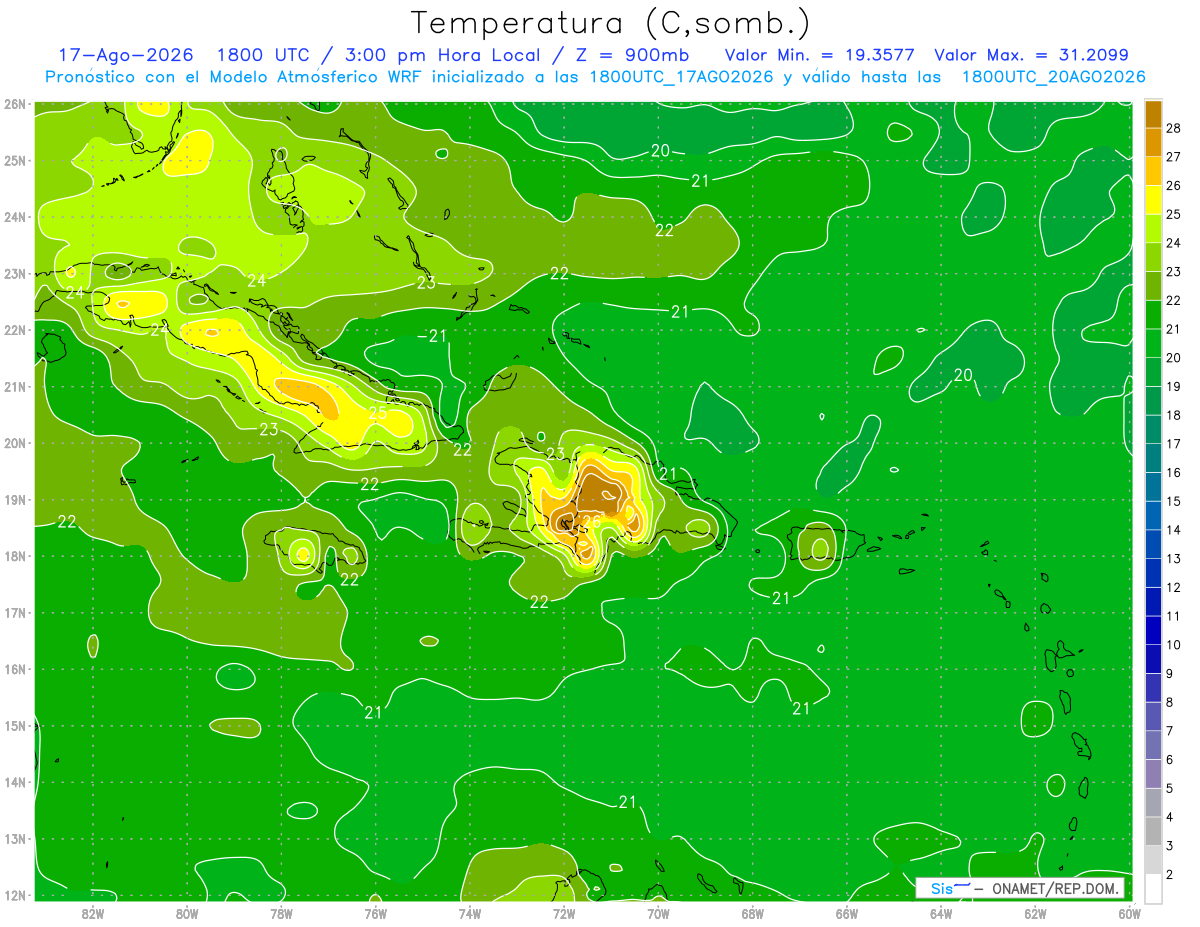Image resolution: width=1200 pixels, height=927 pixels.
Task: Click the latitude axis label "25N"
Action: point(14,160)
